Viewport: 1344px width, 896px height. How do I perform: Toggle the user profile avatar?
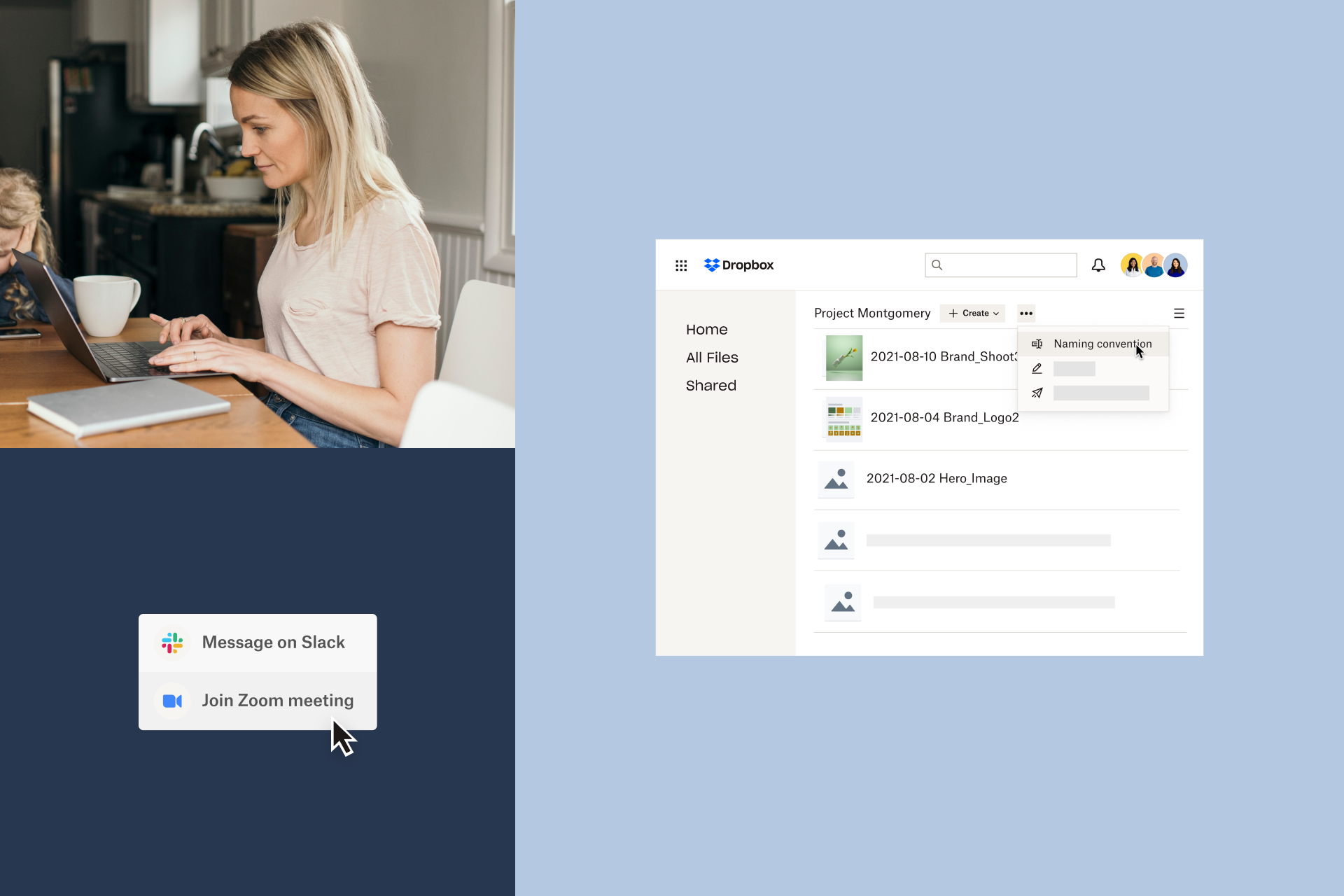(1175, 264)
